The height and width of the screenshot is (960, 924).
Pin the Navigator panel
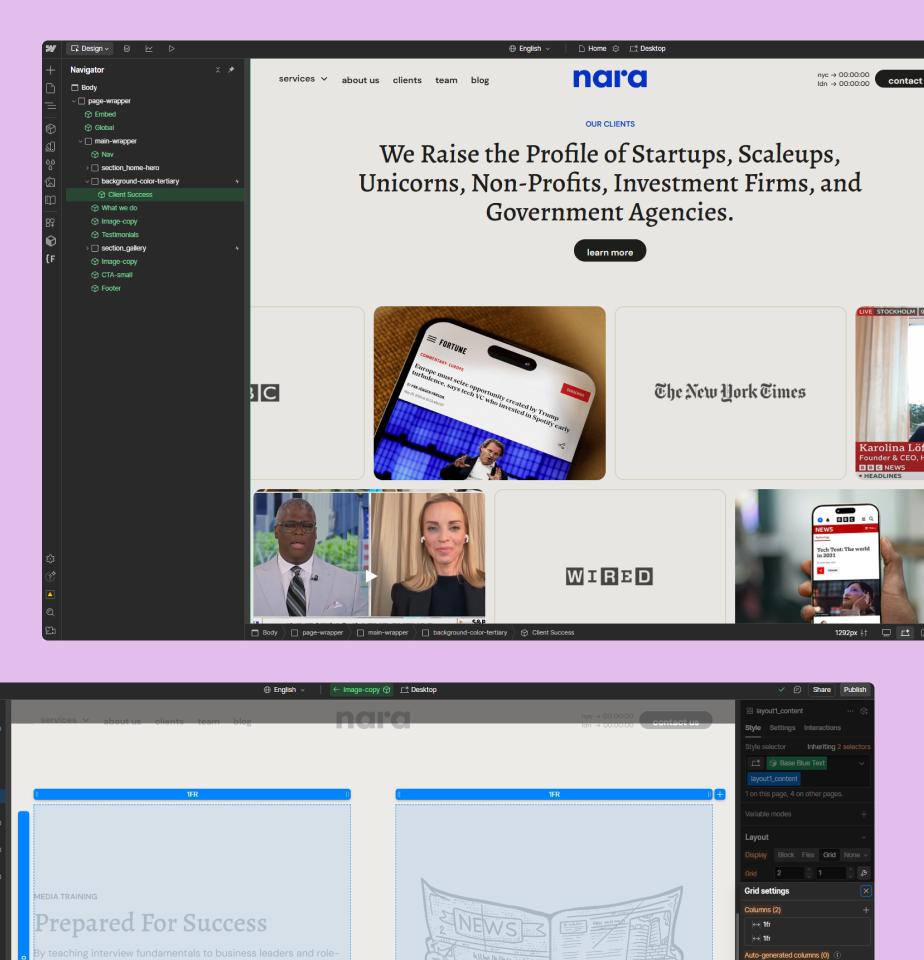pyautogui.click(x=231, y=70)
